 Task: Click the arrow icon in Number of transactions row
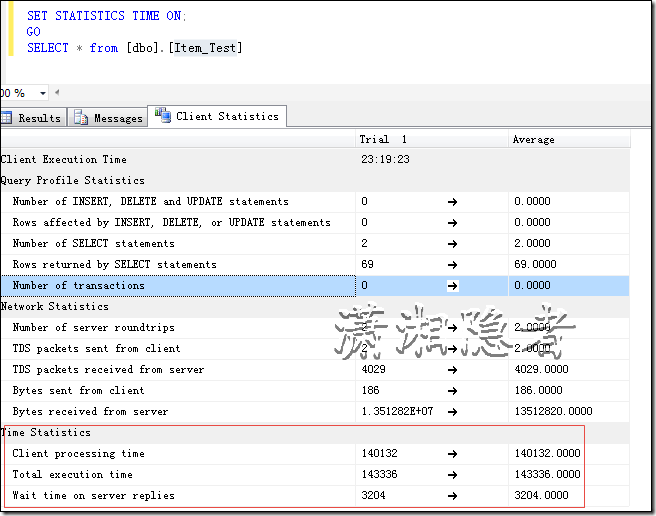tap(452, 285)
